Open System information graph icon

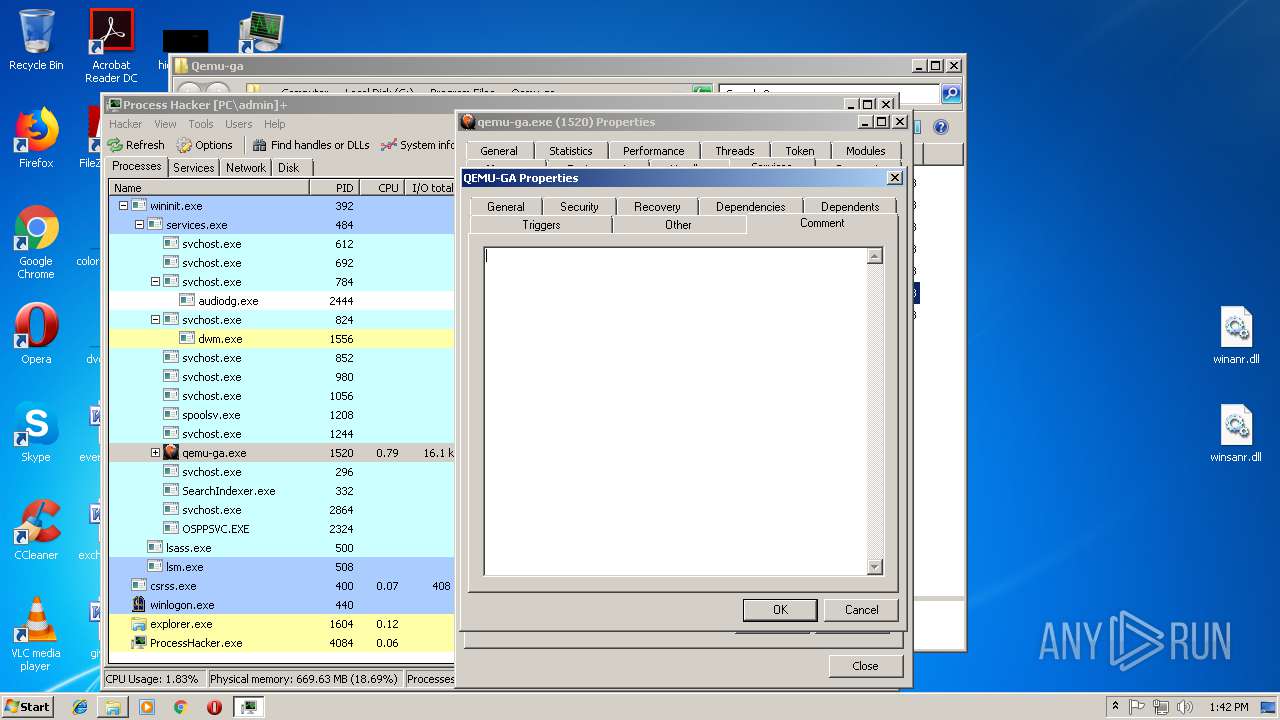(389, 145)
